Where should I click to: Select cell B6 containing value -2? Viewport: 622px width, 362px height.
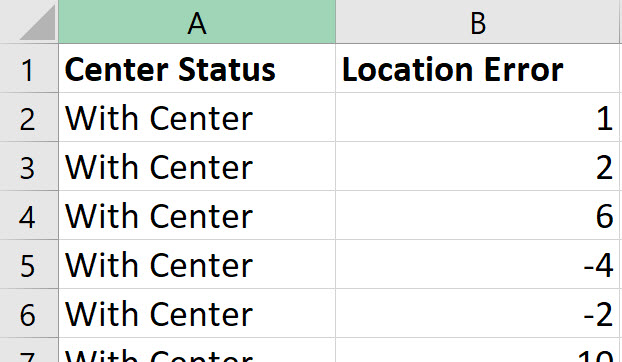(x=477, y=313)
